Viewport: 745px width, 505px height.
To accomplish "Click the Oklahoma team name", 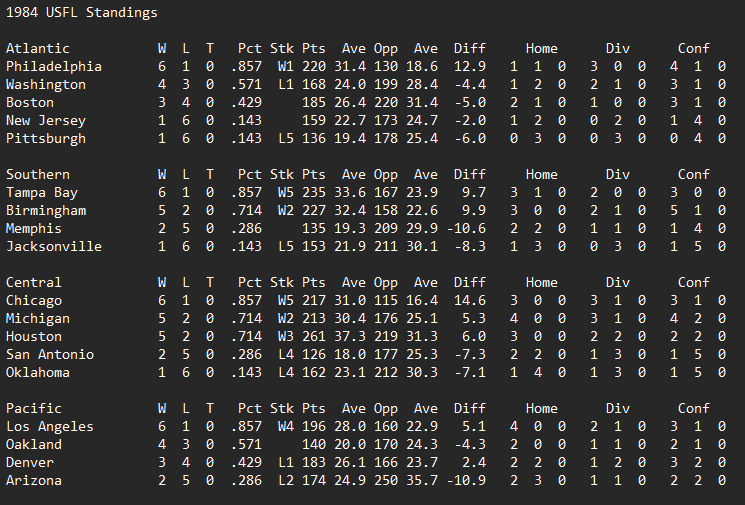I will tap(37, 373).
